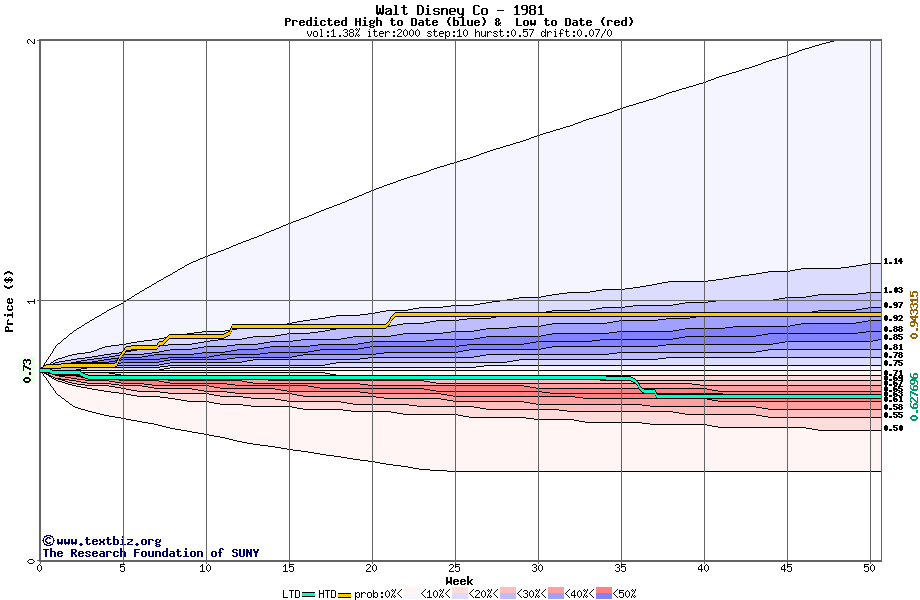The image size is (920, 600).
Task: Click the y-axis tick label 1
Action: click(32, 301)
